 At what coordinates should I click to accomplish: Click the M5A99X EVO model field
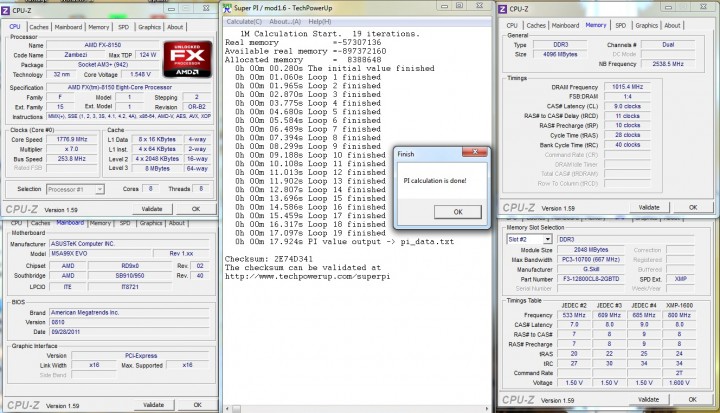tap(100, 254)
